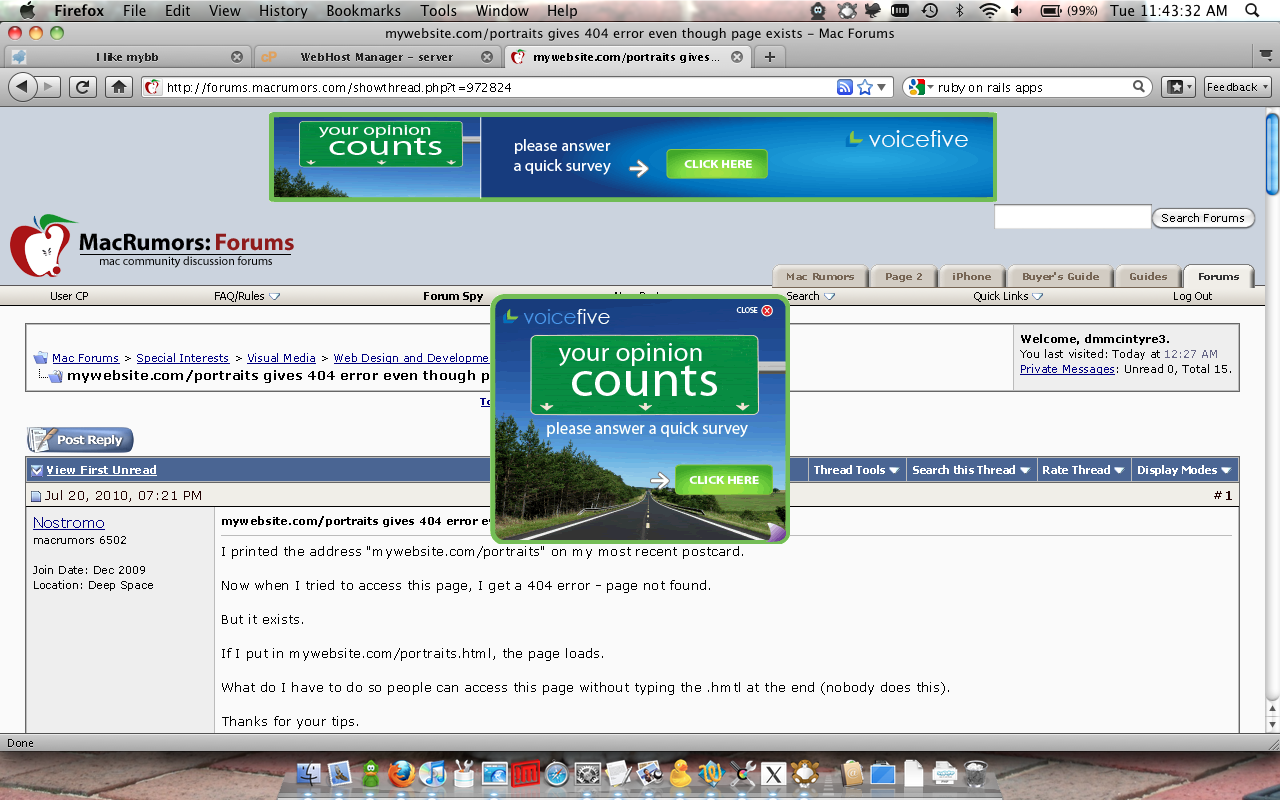1280x800 pixels.
Task: Choose search engine via the Google icon dropdown
Action: [x=921, y=87]
